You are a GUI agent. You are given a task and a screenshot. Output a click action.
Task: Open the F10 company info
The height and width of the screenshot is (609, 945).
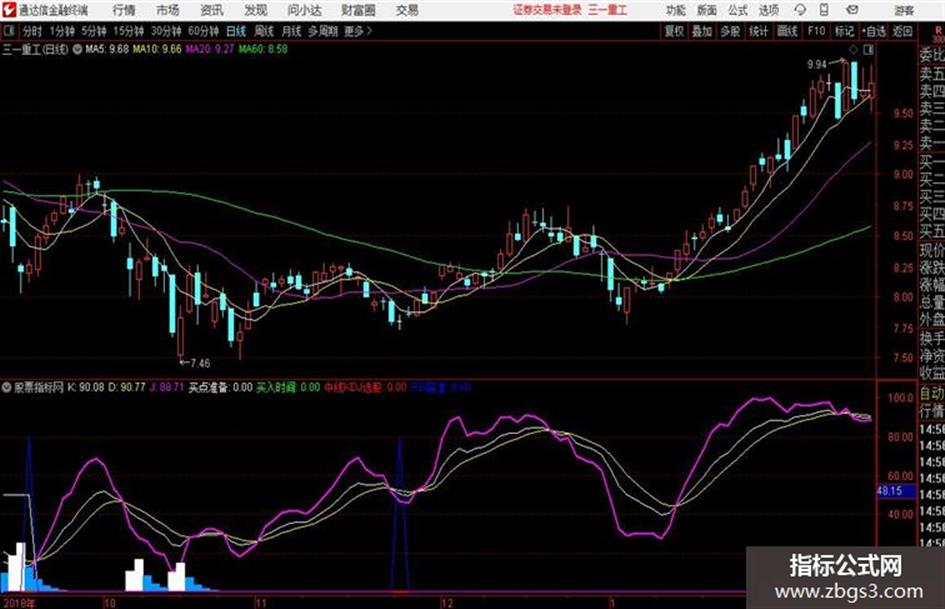pyautogui.click(x=816, y=31)
